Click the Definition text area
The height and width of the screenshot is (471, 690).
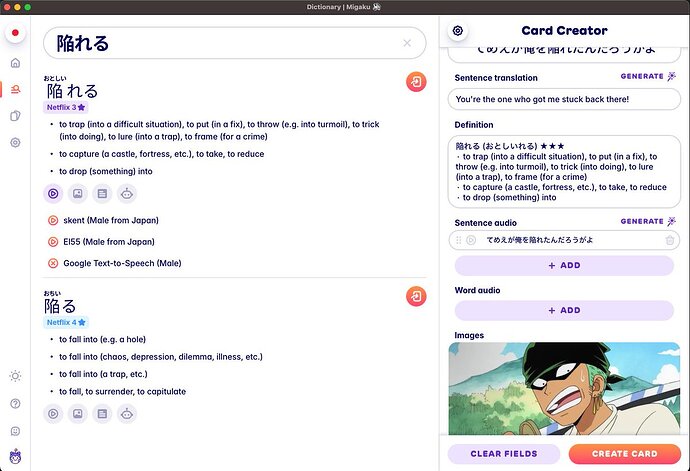(564, 172)
